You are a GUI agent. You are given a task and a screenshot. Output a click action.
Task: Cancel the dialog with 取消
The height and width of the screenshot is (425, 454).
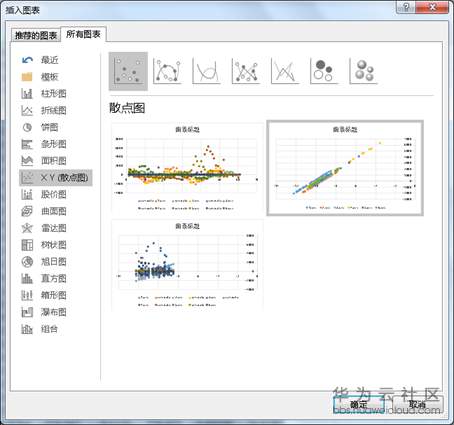417,405
